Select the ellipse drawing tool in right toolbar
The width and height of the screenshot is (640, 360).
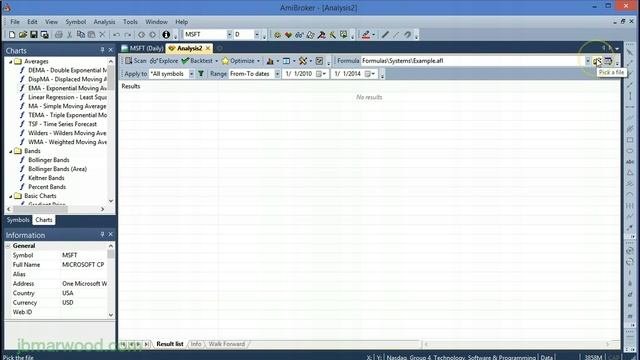point(630,151)
